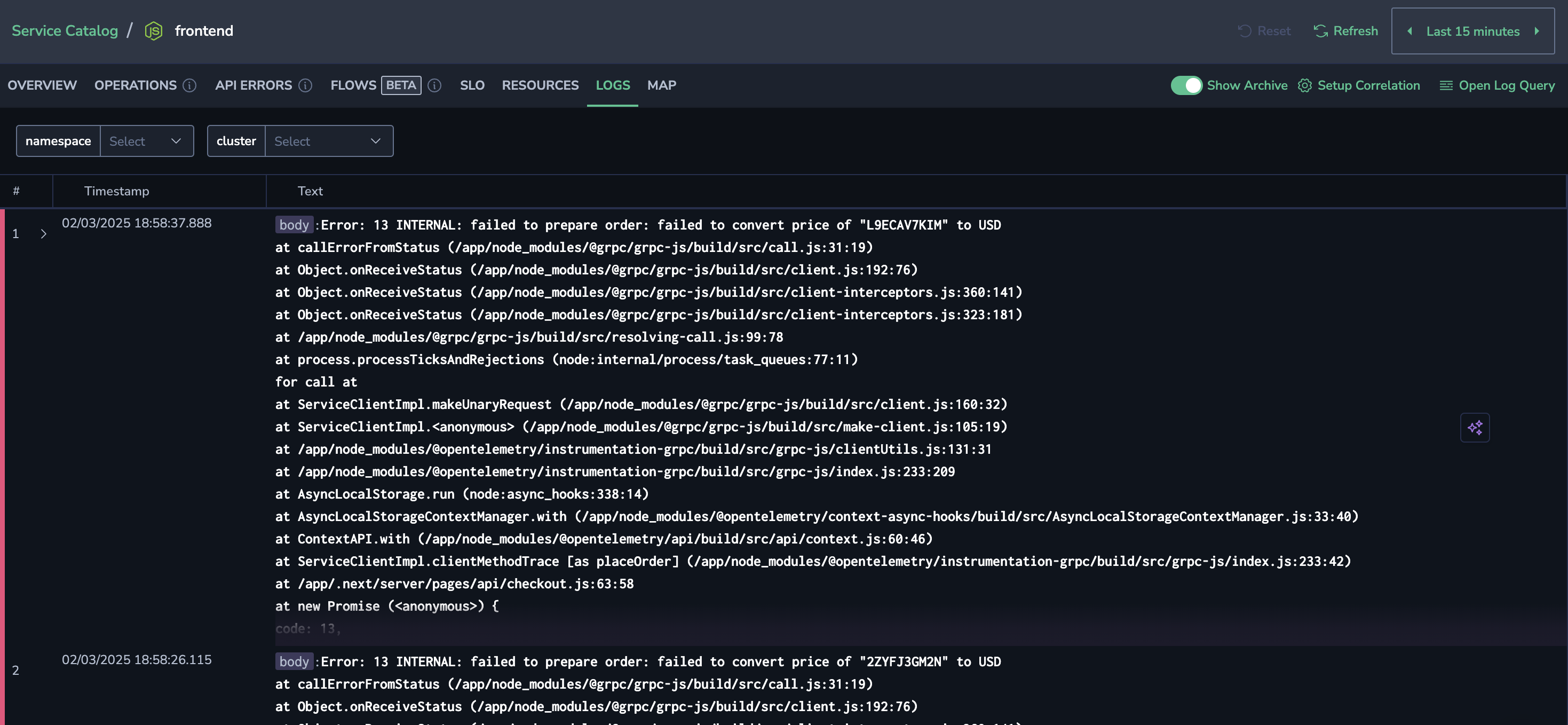Viewport: 1568px width, 725px height.
Task: Click error line mentioning "2ZYFJ3GM2N"
Action: pos(660,661)
